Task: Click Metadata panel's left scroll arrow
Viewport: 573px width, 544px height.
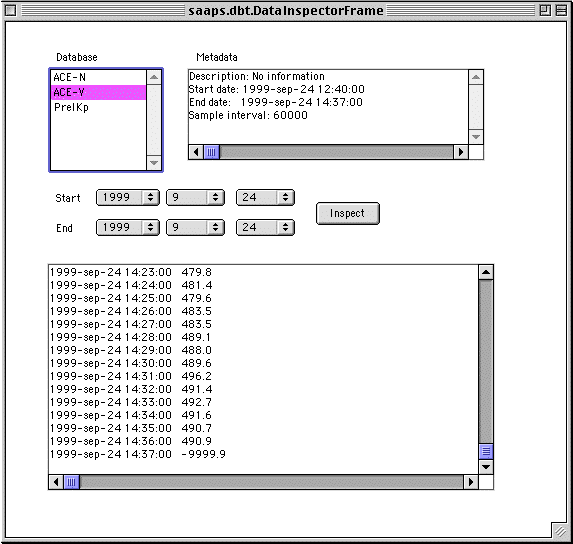Action: coord(196,152)
